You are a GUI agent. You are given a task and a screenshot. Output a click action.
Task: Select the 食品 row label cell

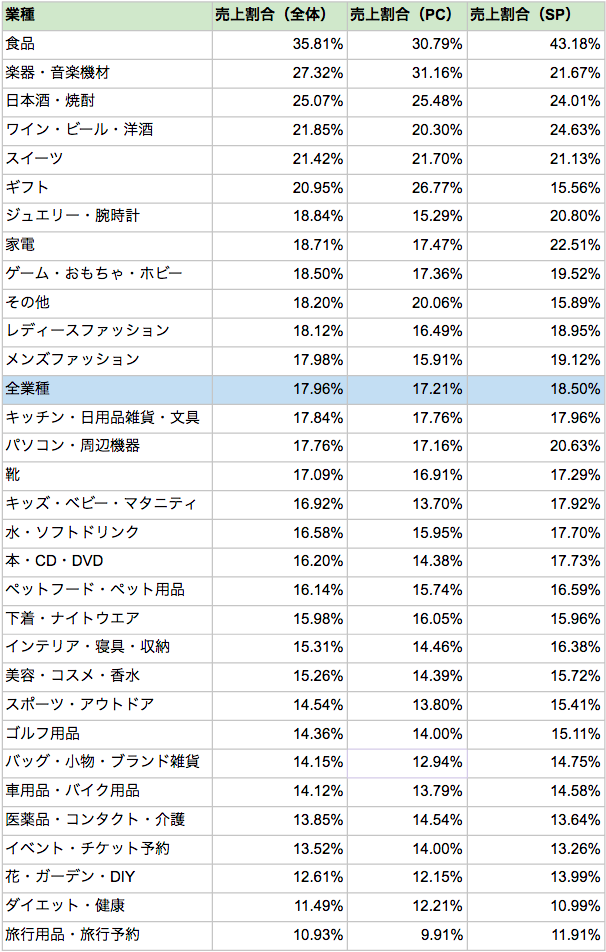click(x=107, y=44)
